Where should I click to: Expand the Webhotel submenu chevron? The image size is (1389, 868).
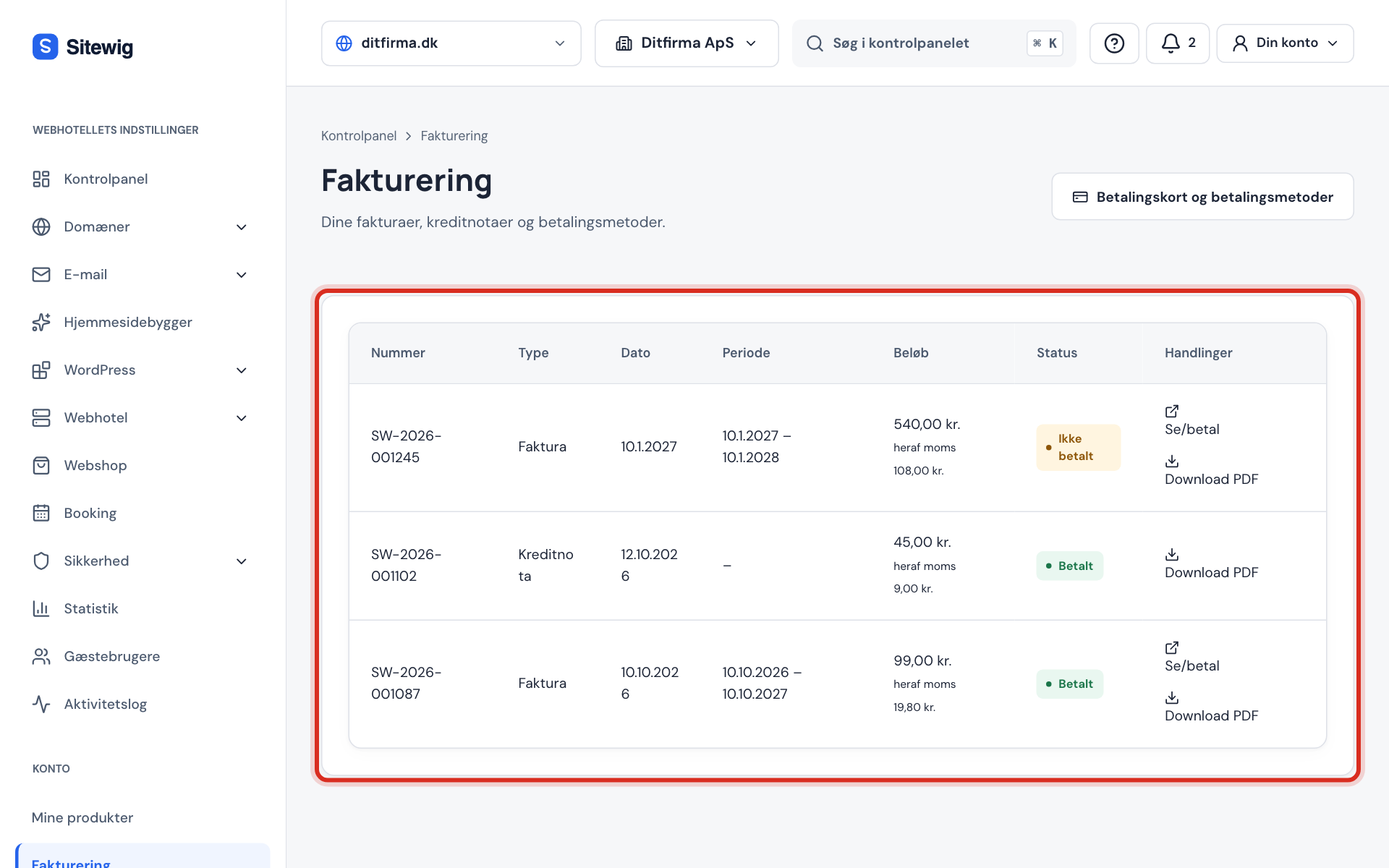[x=242, y=418]
